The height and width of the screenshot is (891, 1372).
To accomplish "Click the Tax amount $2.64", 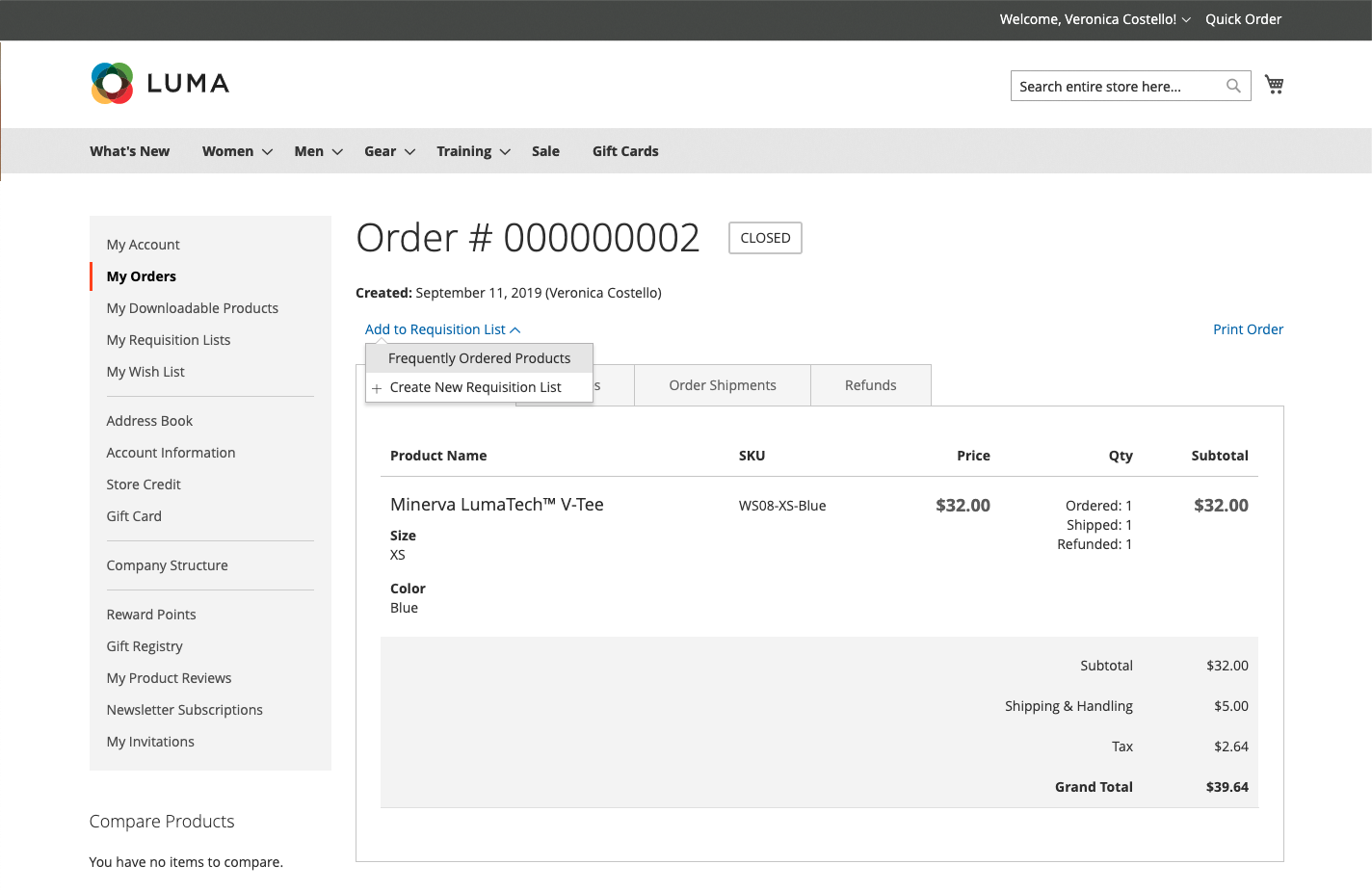I will click(1231, 747).
